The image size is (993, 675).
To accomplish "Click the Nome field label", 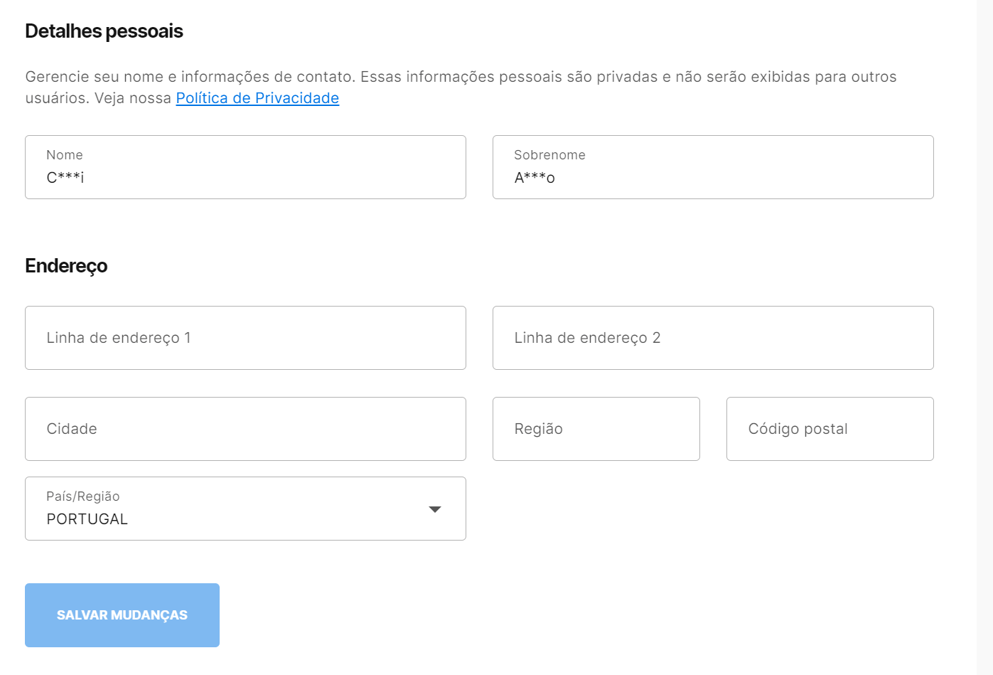I will point(65,155).
